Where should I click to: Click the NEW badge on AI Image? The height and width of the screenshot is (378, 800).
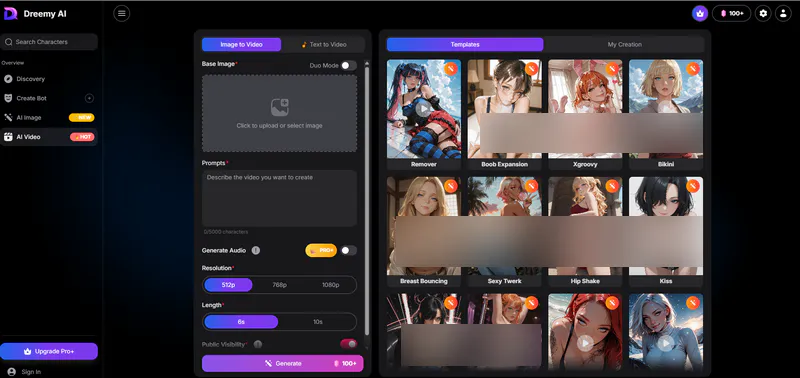pos(82,117)
